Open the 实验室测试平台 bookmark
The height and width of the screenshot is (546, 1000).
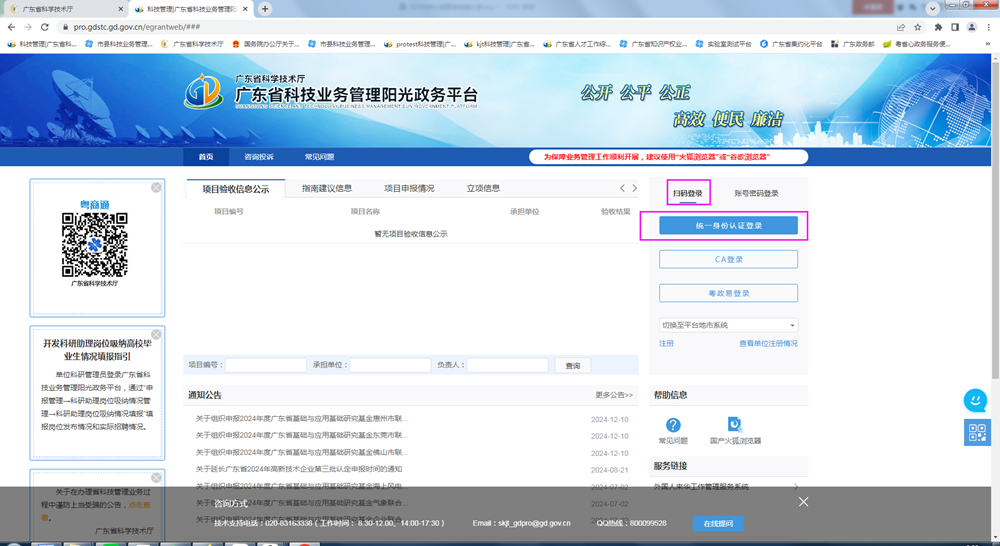(723, 44)
